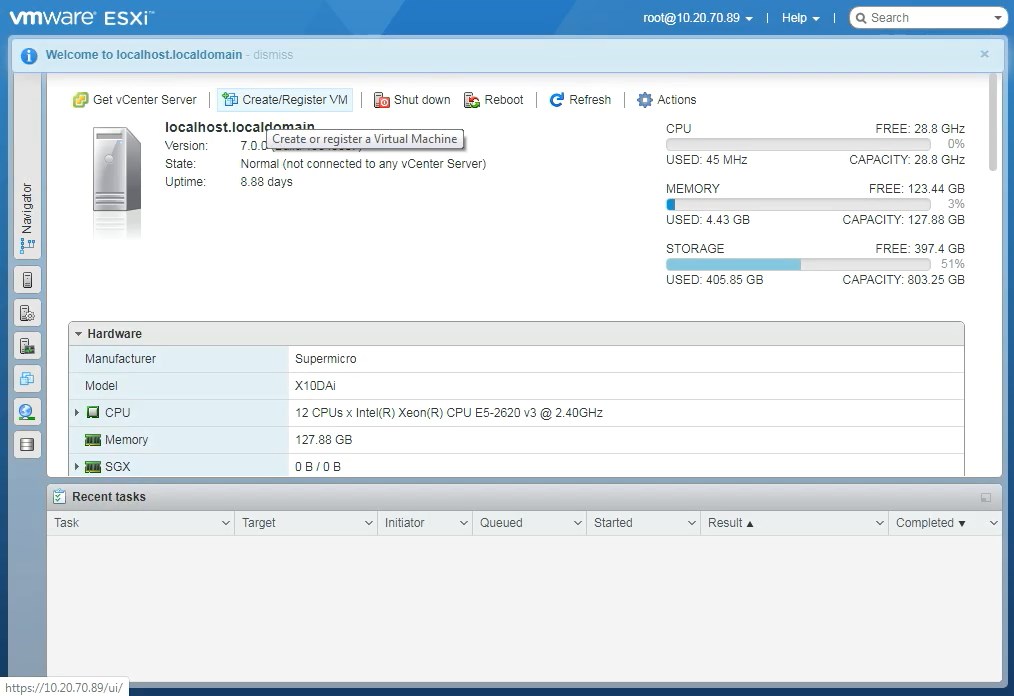Click the info icon in welcome banner
Screen dimensions: 1014x696
click(x=28, y=56)
